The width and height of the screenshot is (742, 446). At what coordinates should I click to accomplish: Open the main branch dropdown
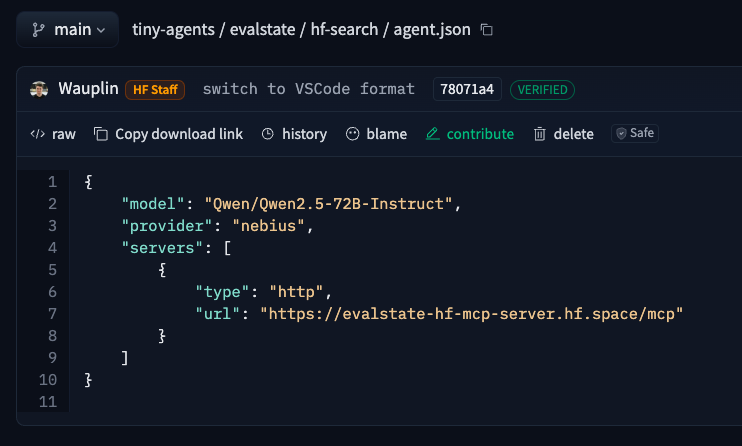pos(67,30)
